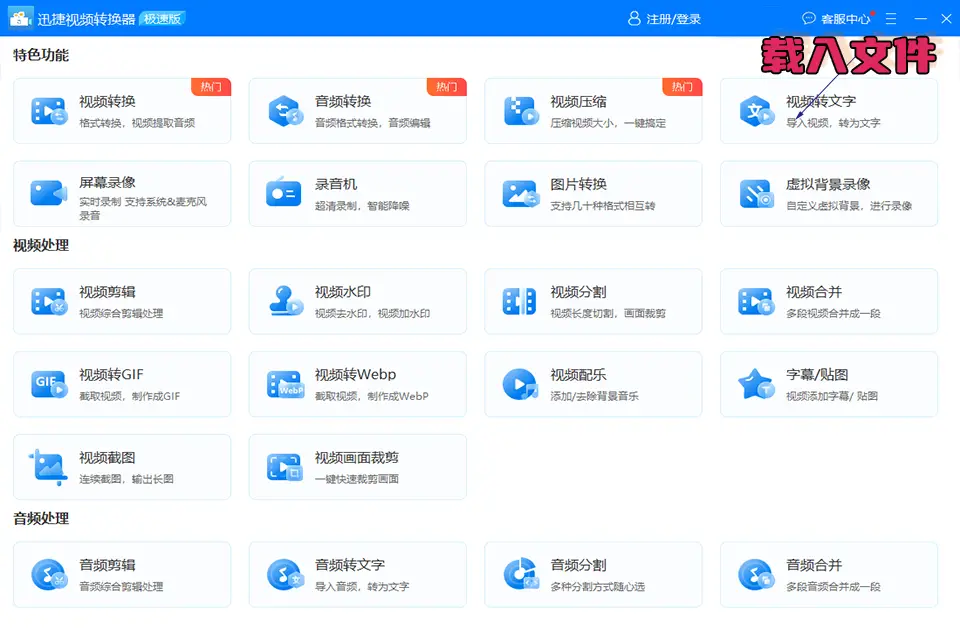Click the app logo in title bar
Image resolution: width=960 pixels, height=640 pixels.
coord(20,18)
